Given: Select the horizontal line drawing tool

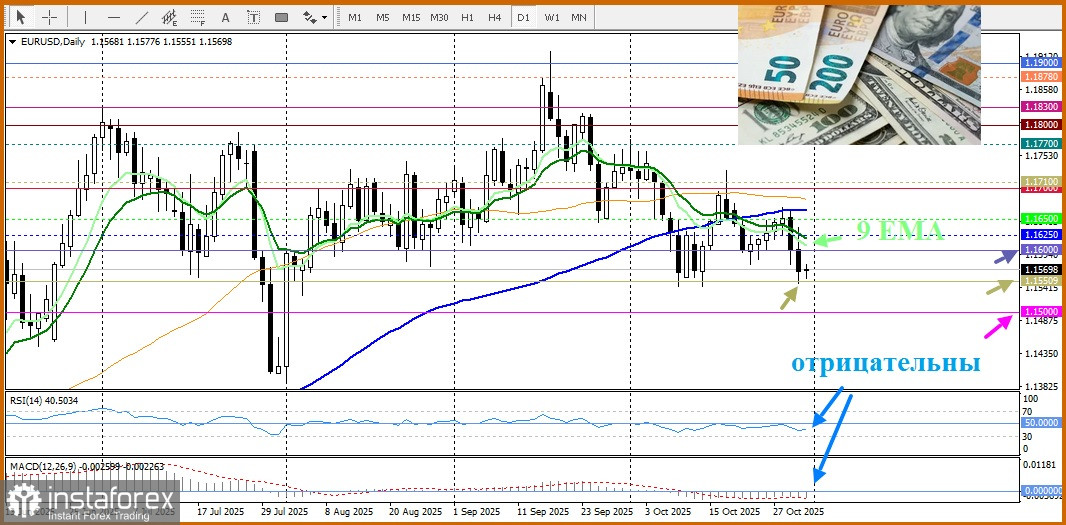Looking at the screenshot, I should [x=114, y=17].
